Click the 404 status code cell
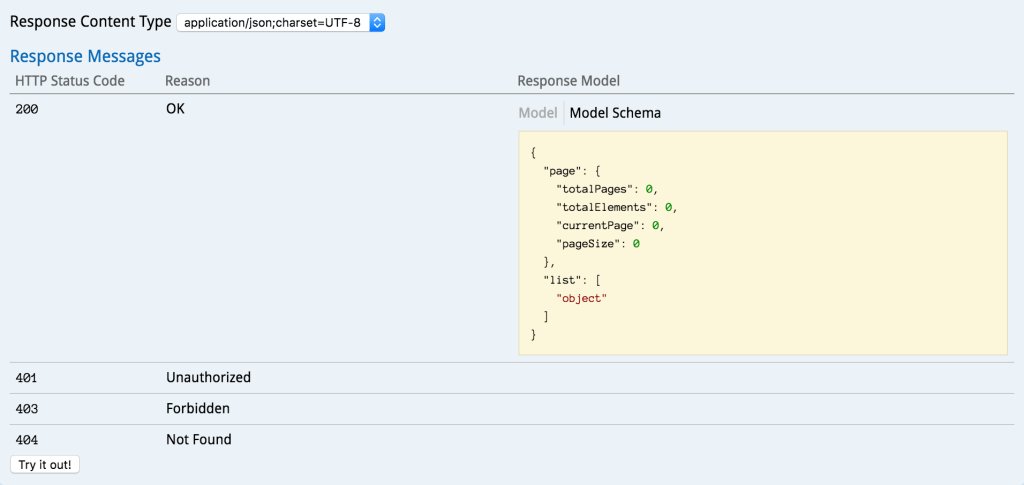The height and width of the screenshot is (485, 1024). click(27, 440)
